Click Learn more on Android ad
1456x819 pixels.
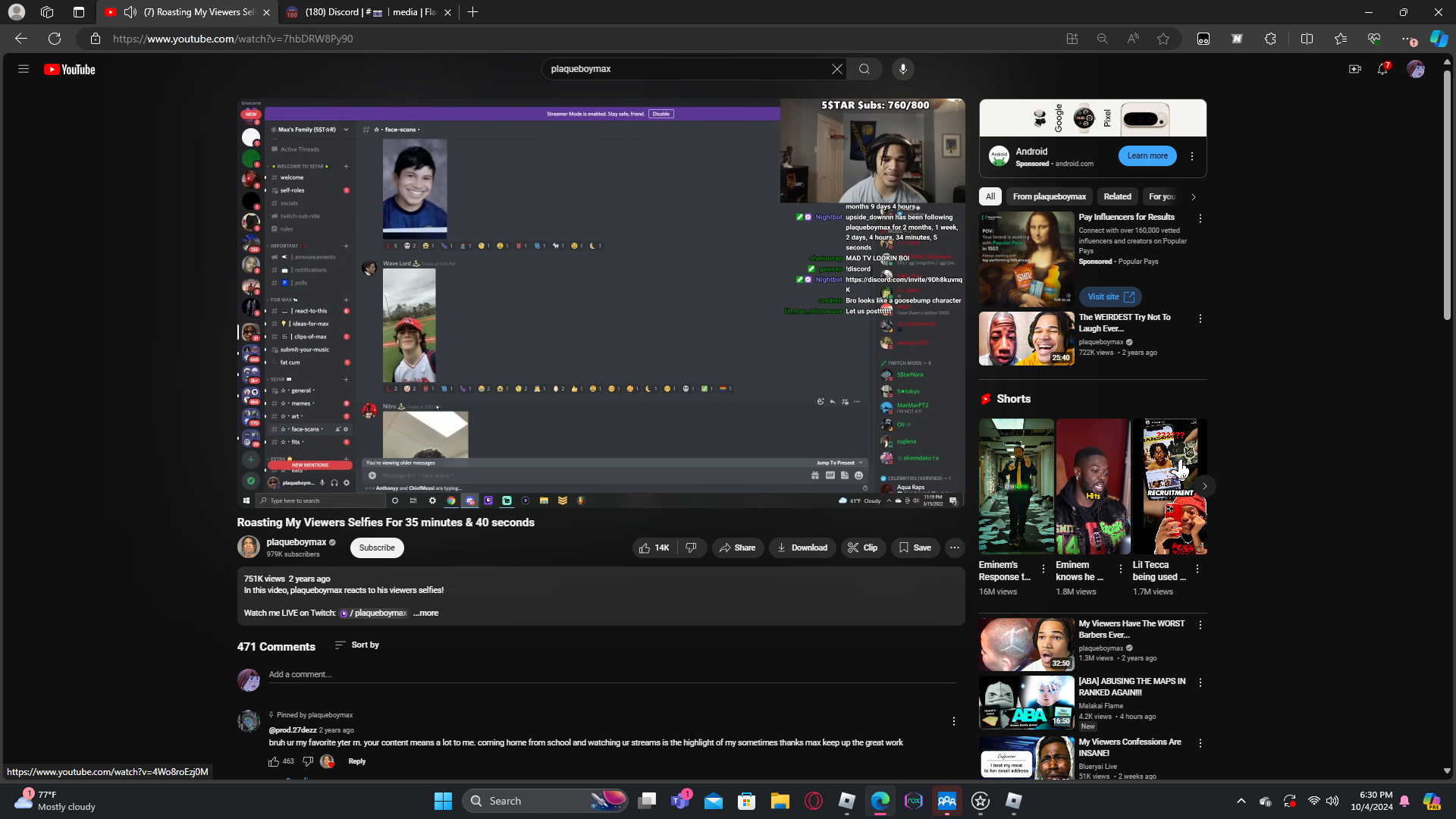(x=1147, y=155)
